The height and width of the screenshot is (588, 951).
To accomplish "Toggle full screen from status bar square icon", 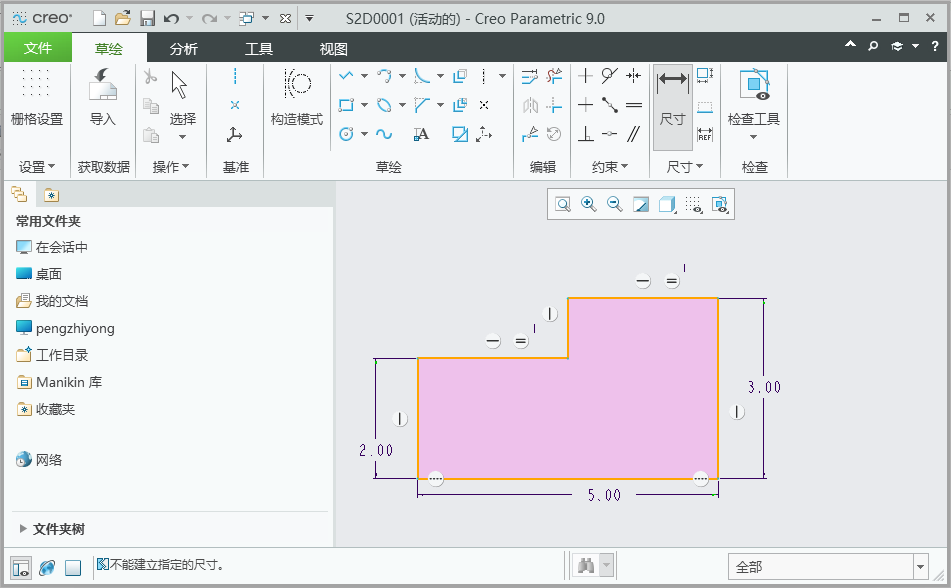I will pyautogui.click(x=73, y=567).
